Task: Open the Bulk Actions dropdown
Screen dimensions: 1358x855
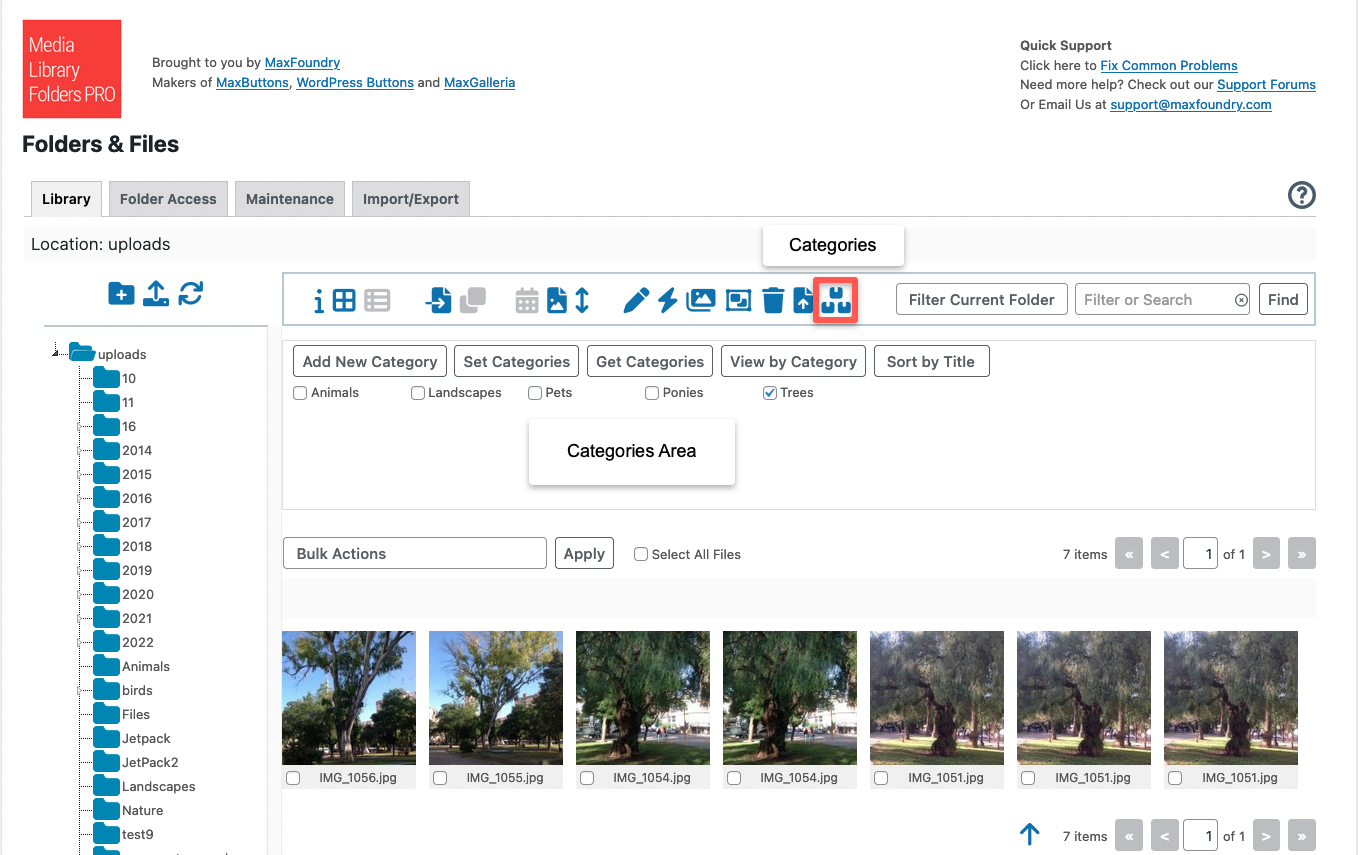Action: (414, 552)
